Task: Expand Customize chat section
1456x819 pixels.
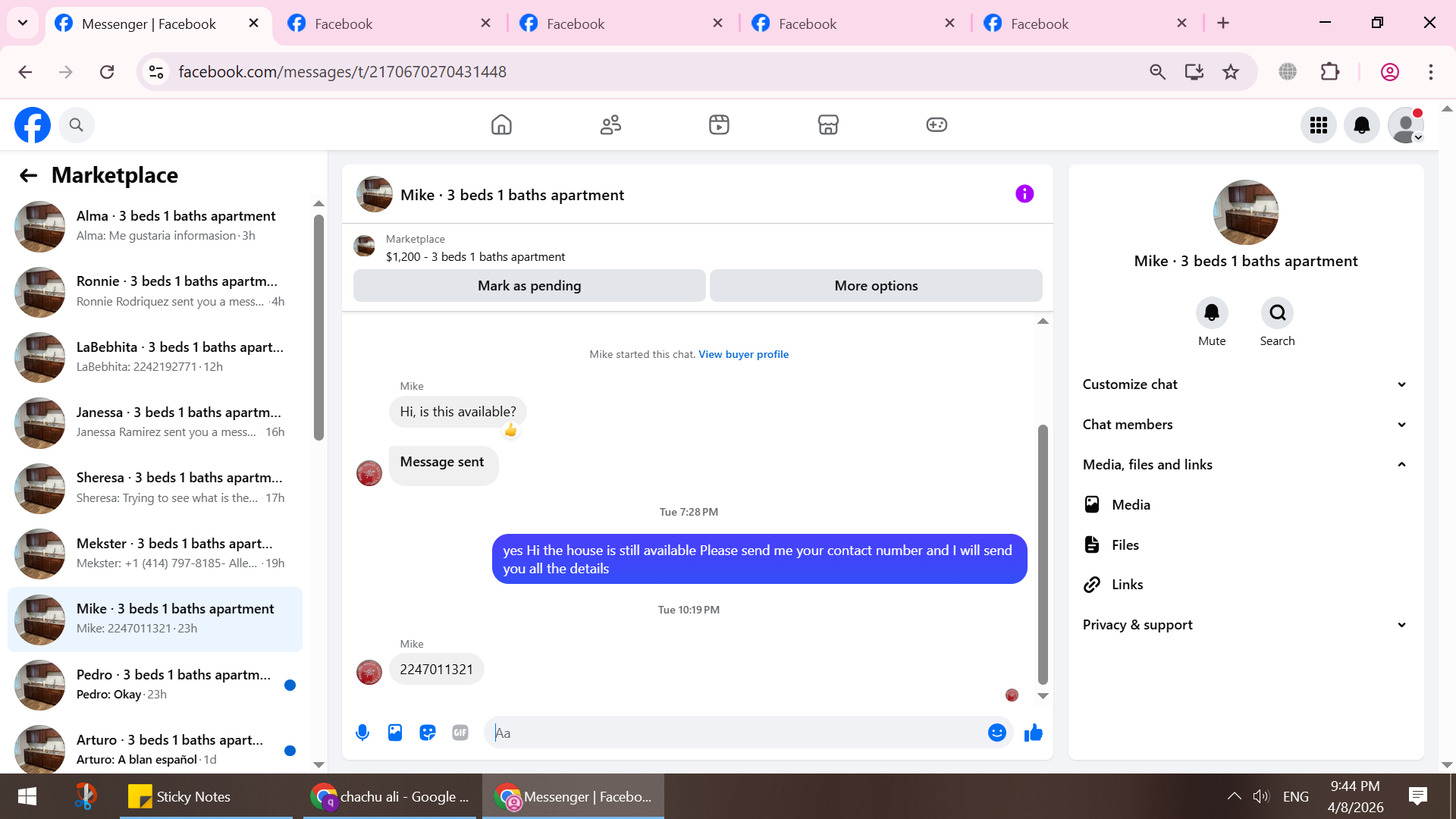Action: click(1244, 384)
